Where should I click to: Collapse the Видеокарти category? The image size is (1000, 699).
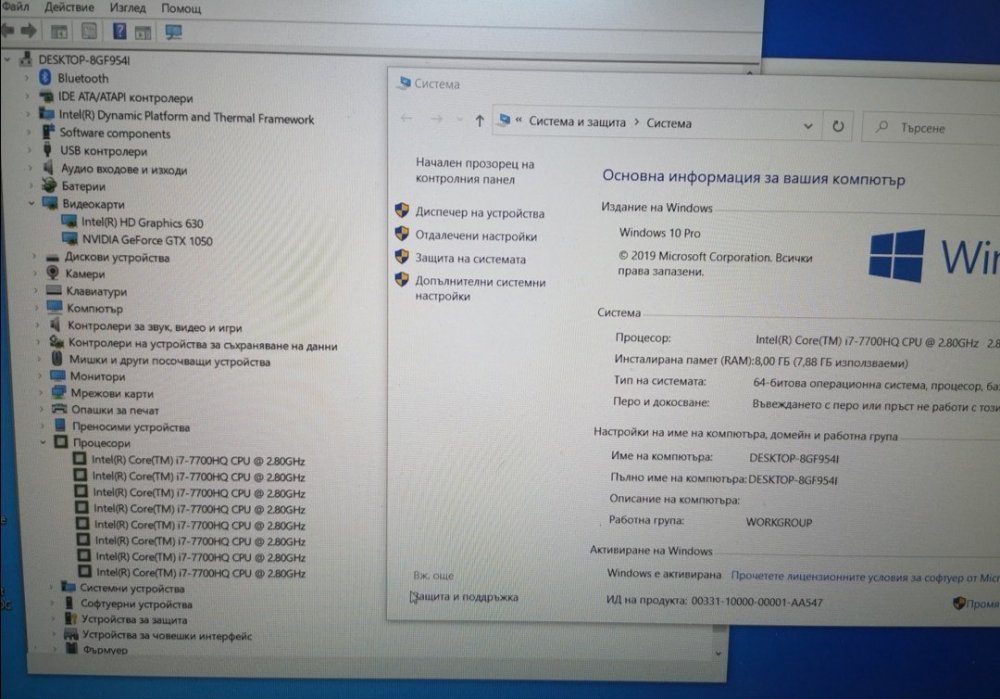(x=32, y=204)
